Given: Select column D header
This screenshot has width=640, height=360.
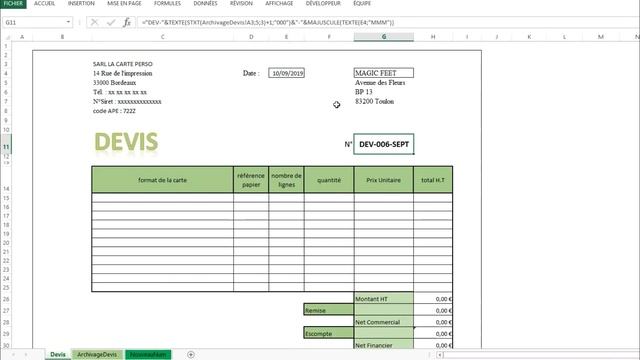Looking at the screenshot, I should [251, 37].
